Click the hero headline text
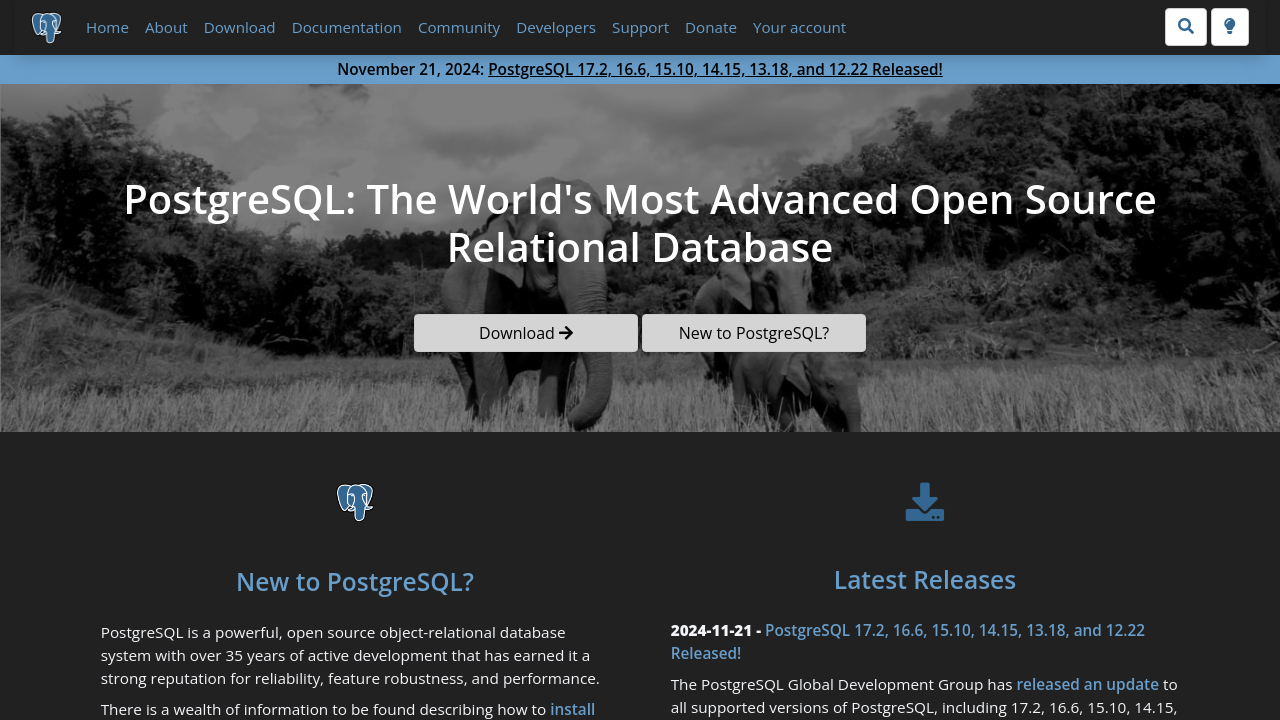The width and height of the screenshot is (1280, 720). click(x=640, y=224)
